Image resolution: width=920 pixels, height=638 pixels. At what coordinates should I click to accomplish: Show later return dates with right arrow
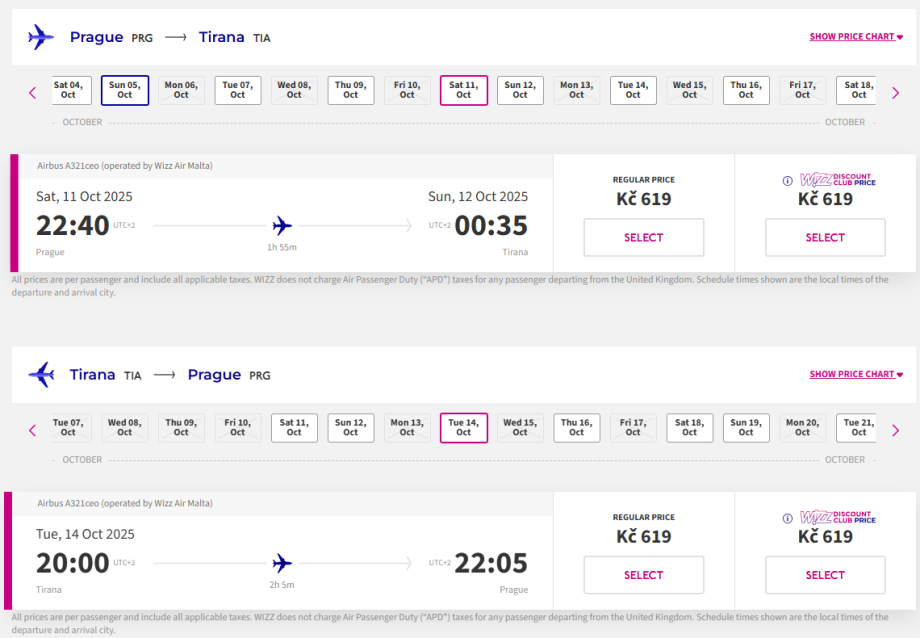[x=895, y=430]
